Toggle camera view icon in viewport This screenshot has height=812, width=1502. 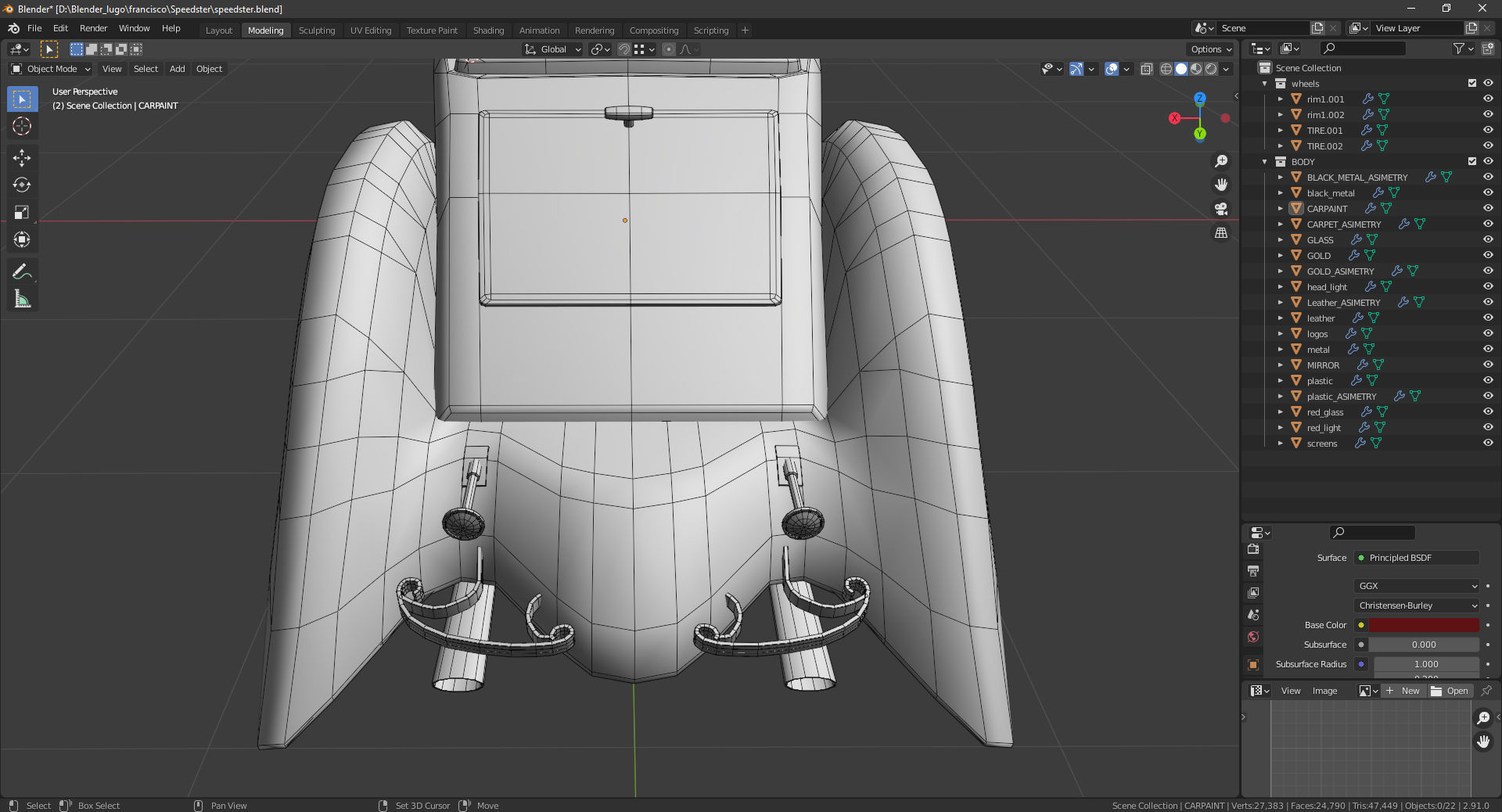tap(1220, 209)
